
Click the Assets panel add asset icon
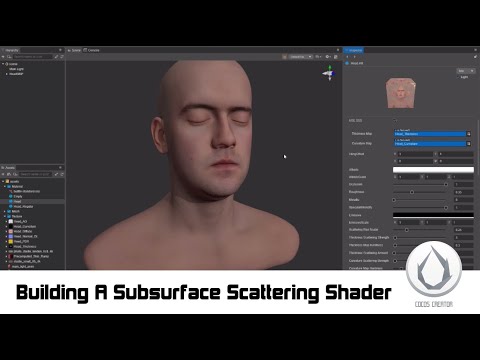coord(3,174)
